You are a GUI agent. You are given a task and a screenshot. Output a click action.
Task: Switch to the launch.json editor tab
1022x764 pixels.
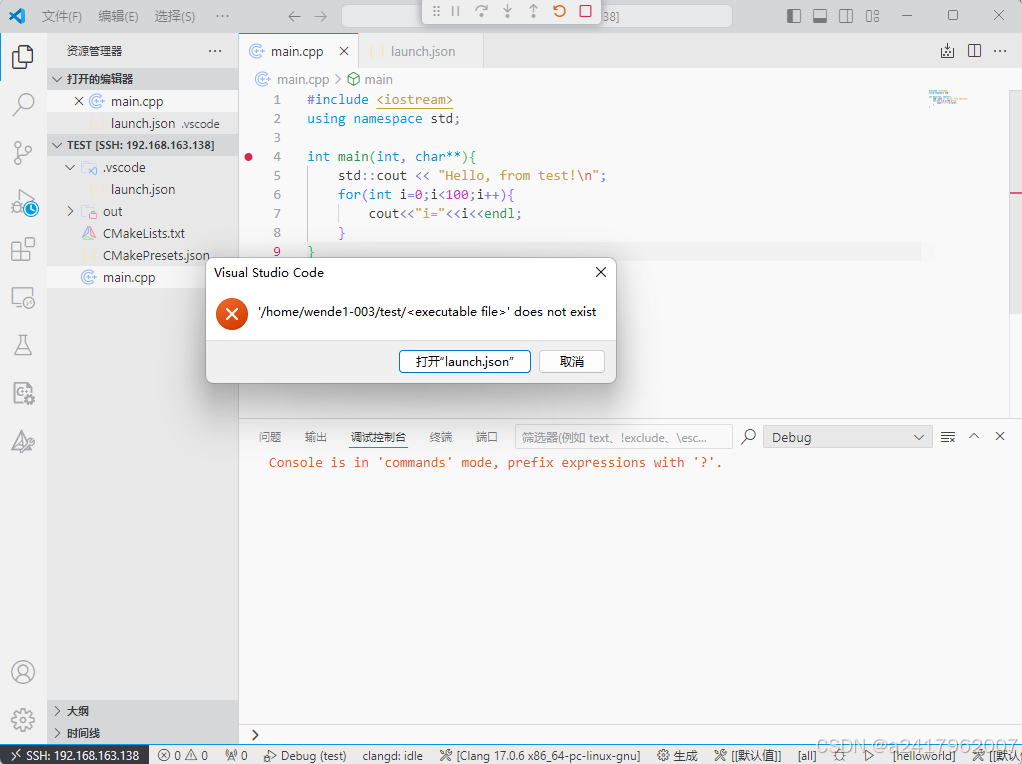coord(421,51)
